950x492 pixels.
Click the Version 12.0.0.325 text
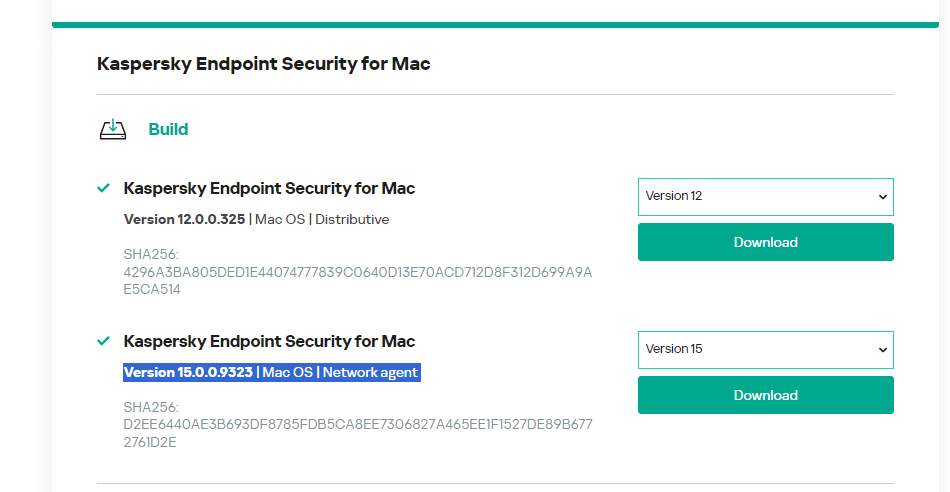[184, 219]
